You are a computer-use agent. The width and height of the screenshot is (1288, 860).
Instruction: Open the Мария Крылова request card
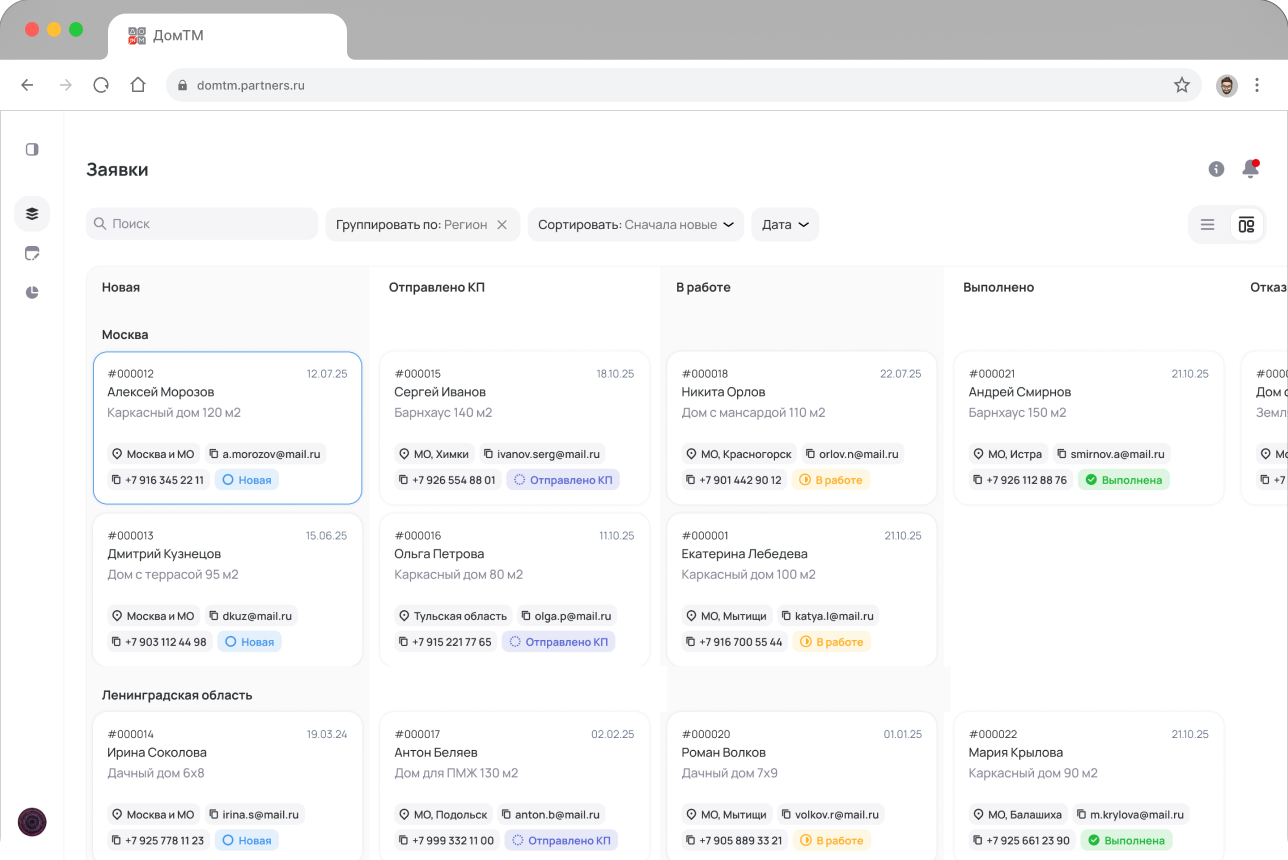point(1089,785)
